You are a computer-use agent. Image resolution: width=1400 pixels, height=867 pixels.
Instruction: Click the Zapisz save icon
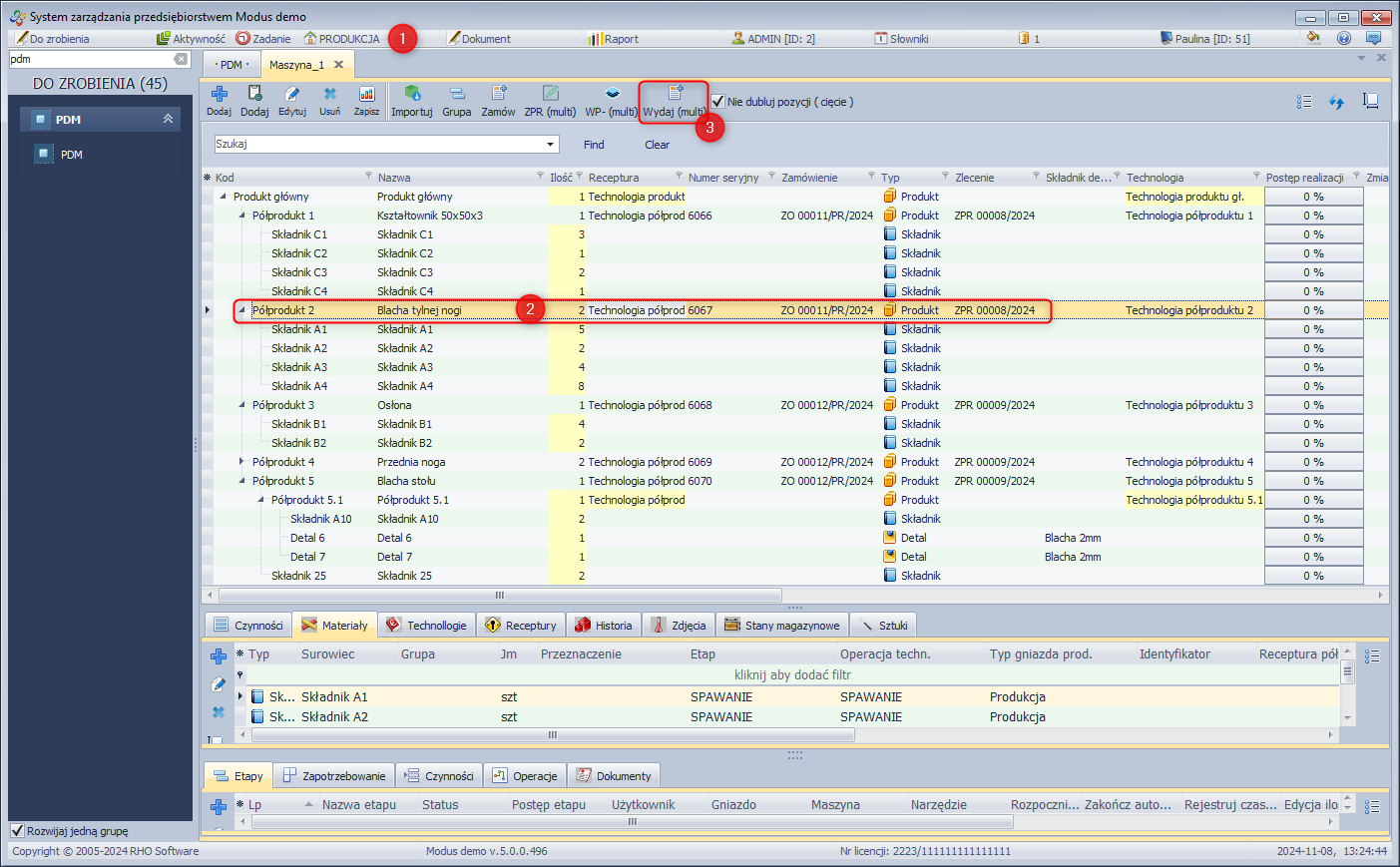(366, 95)
